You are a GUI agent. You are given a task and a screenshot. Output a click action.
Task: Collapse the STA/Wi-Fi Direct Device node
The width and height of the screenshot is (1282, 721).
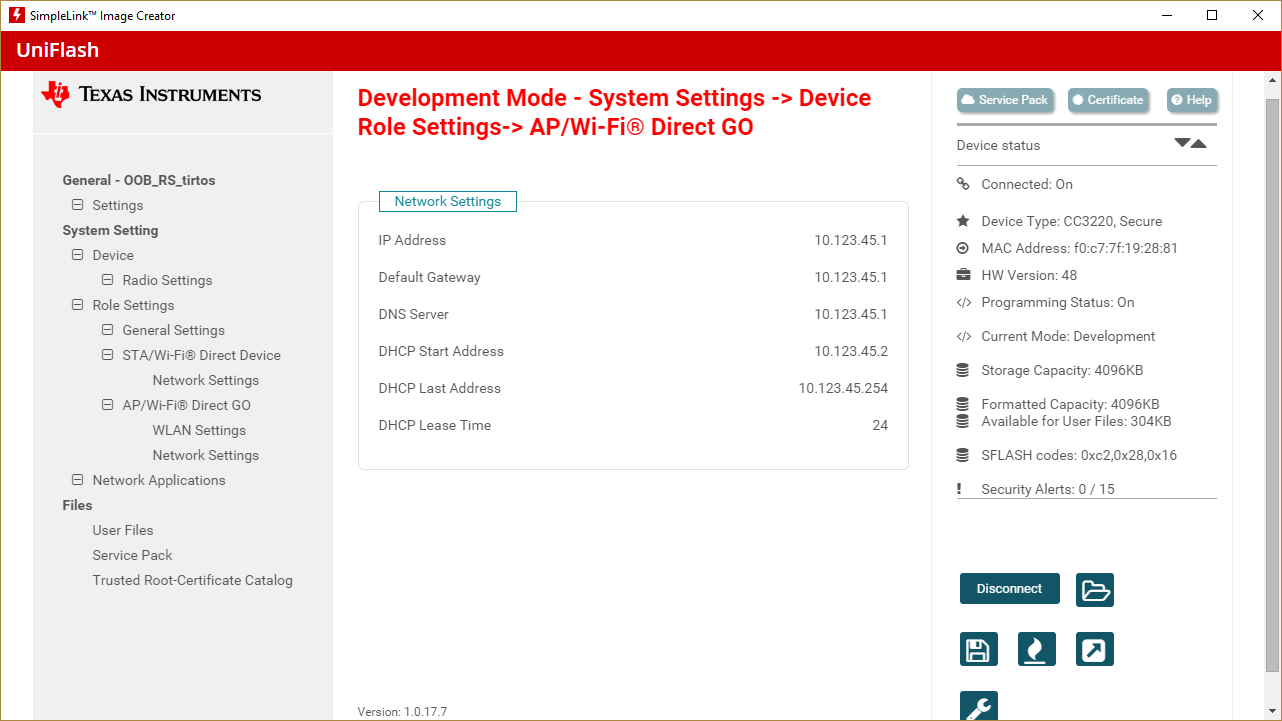pyautogui.click(x=107, y=355)
